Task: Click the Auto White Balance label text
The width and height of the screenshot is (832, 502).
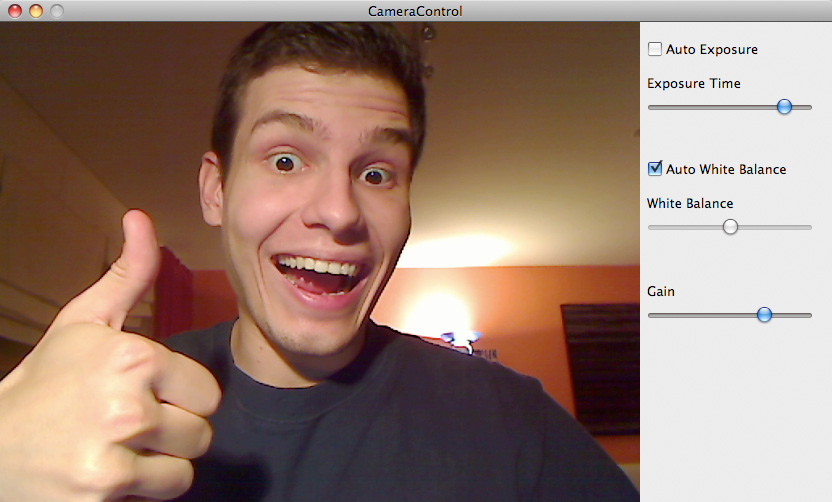Action: pyautogui.click(x=725, y=169)
